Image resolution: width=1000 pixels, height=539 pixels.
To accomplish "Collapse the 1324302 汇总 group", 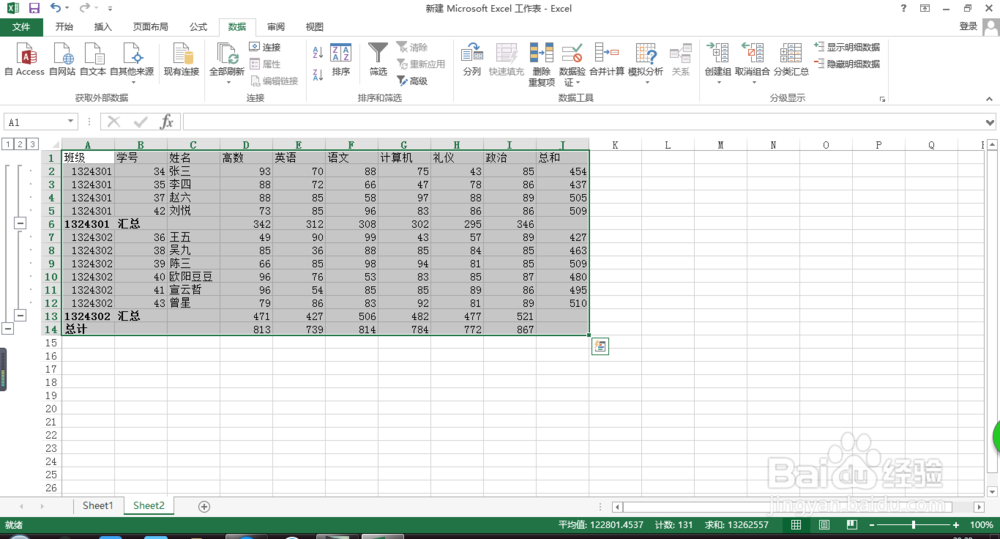I will tap(20, 316).
